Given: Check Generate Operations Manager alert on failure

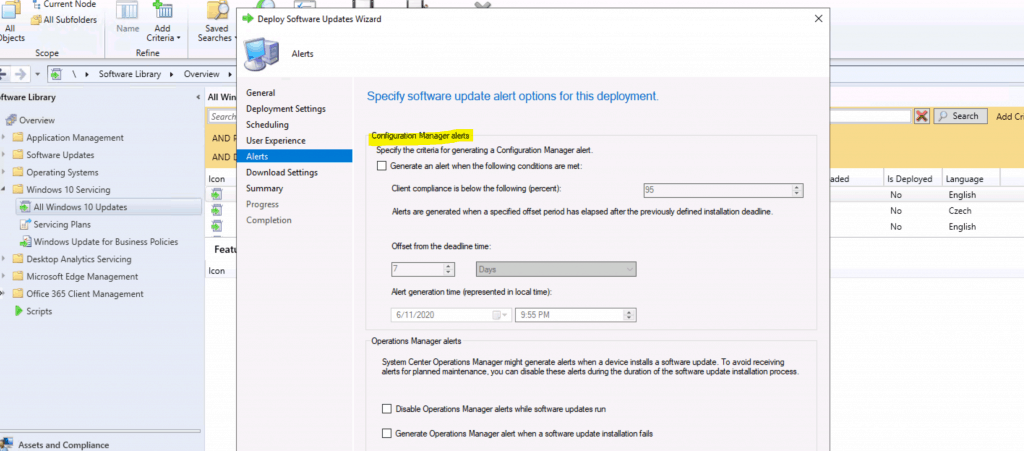Looking at the screenshot, I should click(x=387, y=433).
